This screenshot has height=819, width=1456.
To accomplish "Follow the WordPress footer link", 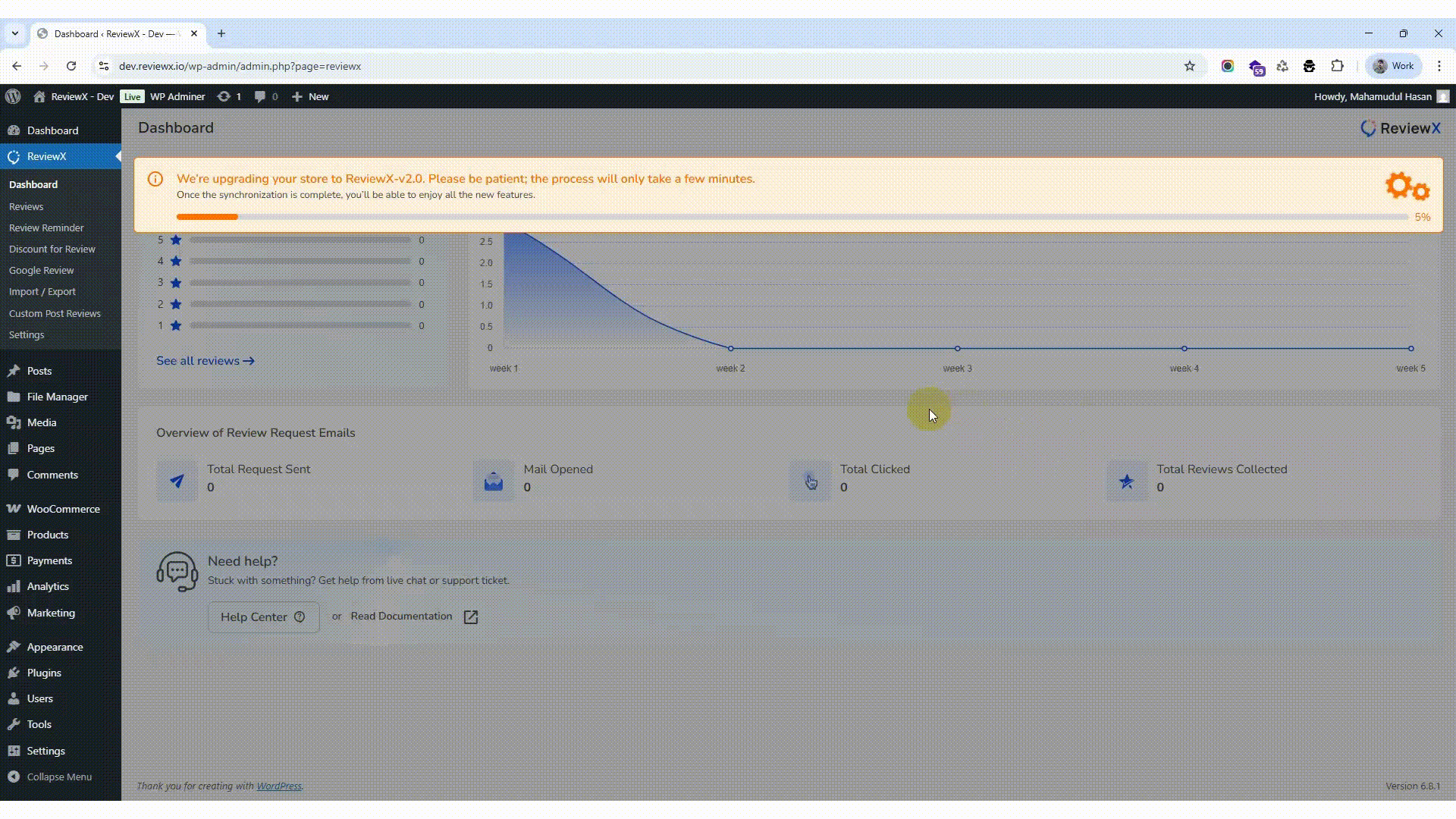I will tap(279, 786).
